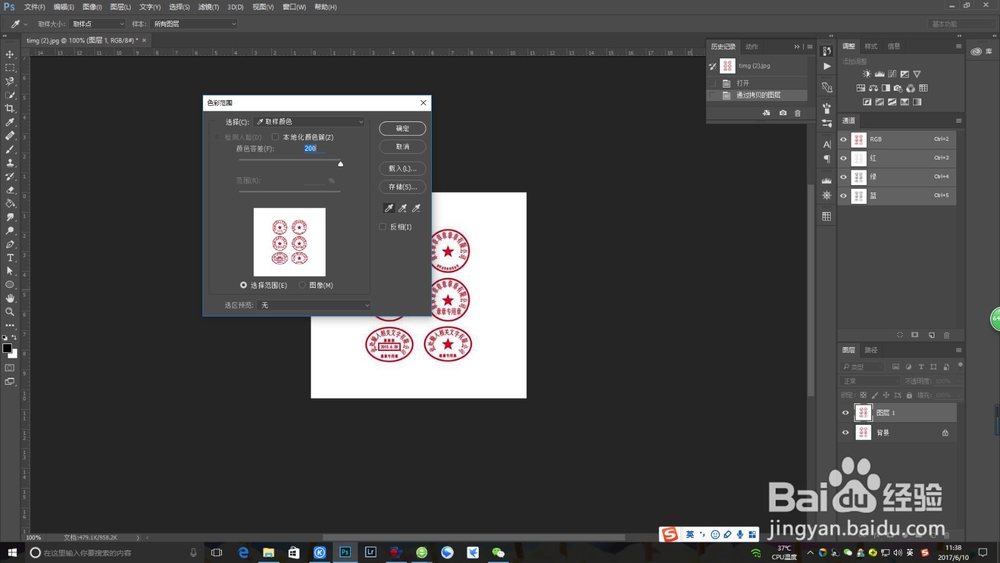Enable Localized Color Clusters checkbox
The image size is (1000, 563).
[275, 137]
